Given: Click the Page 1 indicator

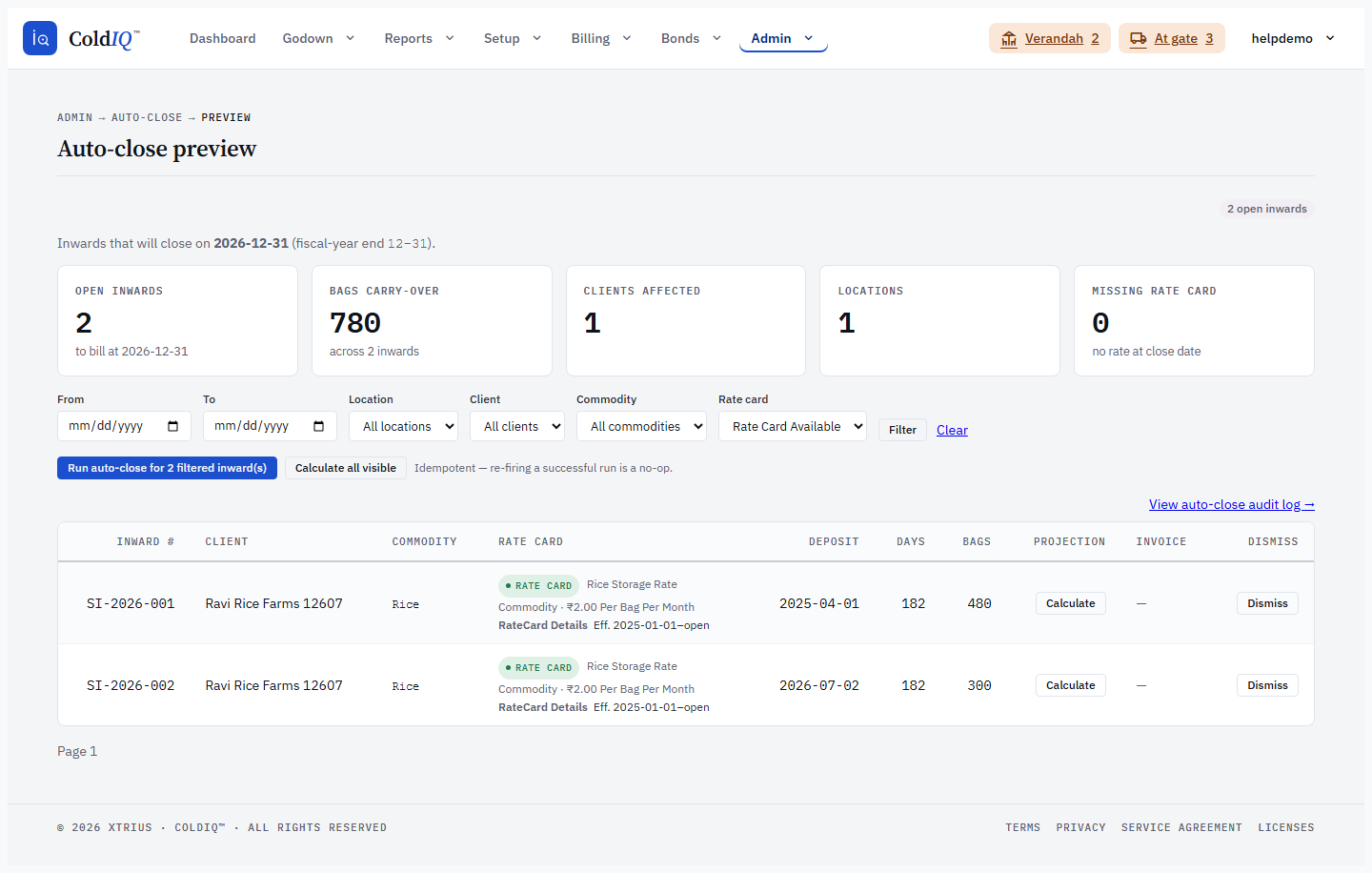Looking at the screenshot, I should click(x=77, y=751).
